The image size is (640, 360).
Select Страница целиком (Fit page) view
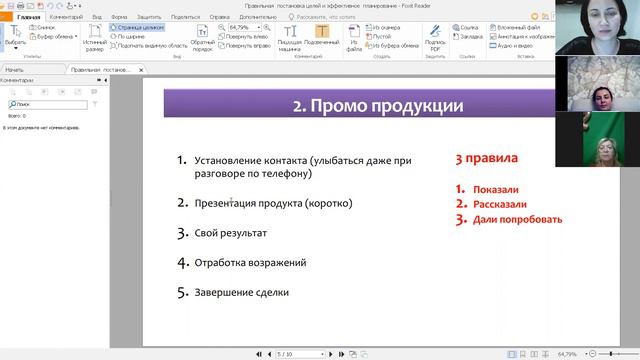pyautogui.click(x=137, y=27)
